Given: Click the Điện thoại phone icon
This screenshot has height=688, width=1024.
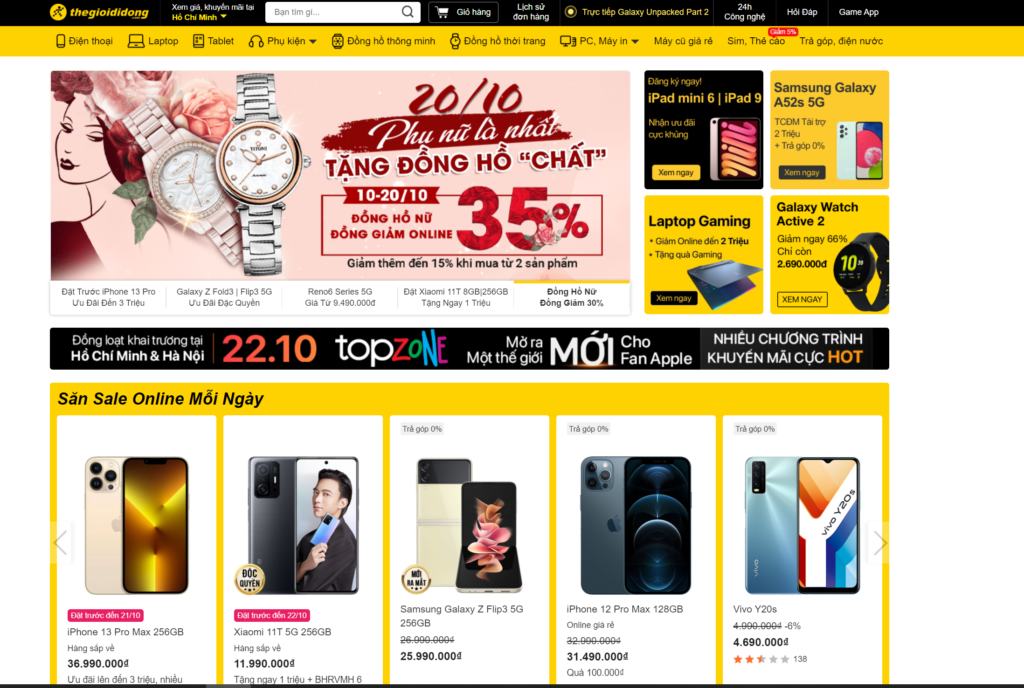Looking at the screenshot, I should click(x=60, y=41).
